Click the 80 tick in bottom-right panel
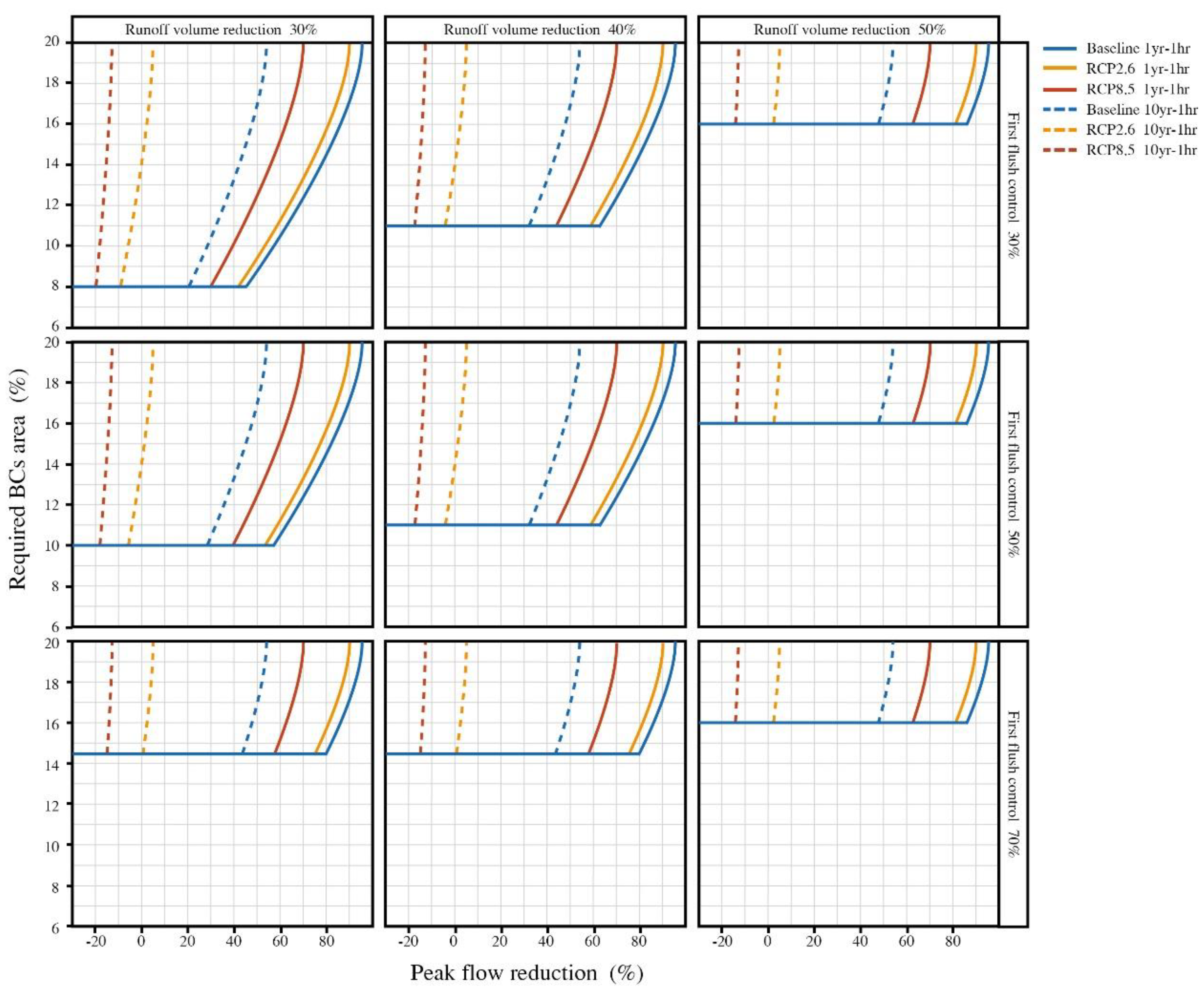1204x996 pixels. pos(953,941)
